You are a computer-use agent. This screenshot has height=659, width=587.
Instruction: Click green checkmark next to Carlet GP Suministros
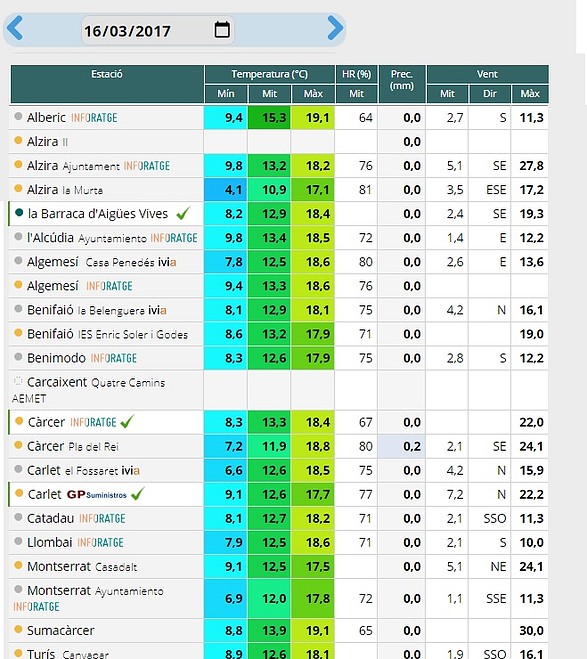tap(137, 494)
